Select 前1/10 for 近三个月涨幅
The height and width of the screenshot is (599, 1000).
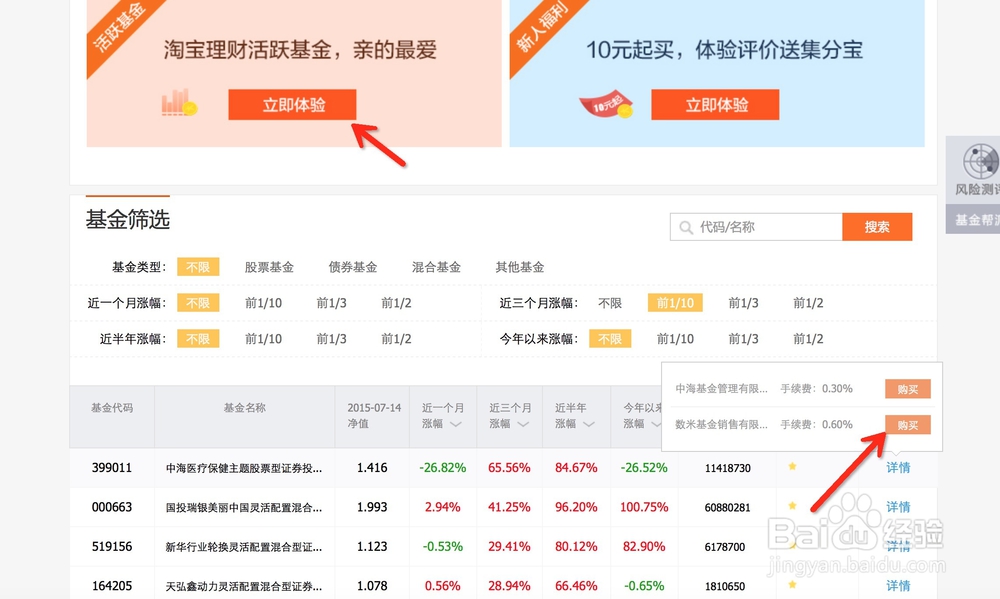675,302
